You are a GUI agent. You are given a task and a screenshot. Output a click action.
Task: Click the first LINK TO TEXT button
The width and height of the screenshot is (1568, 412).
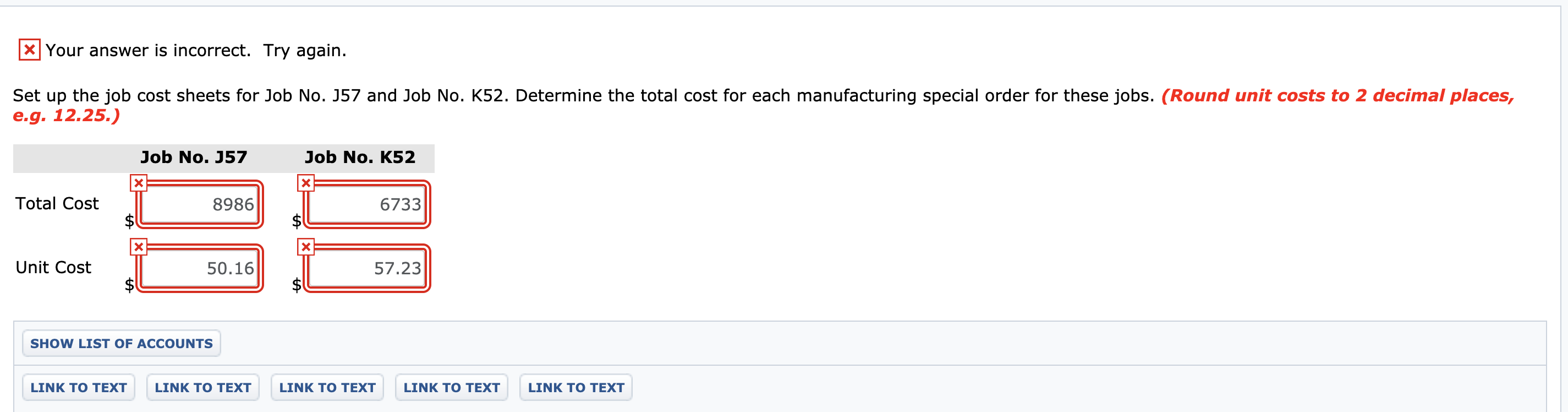coord(78,387)
